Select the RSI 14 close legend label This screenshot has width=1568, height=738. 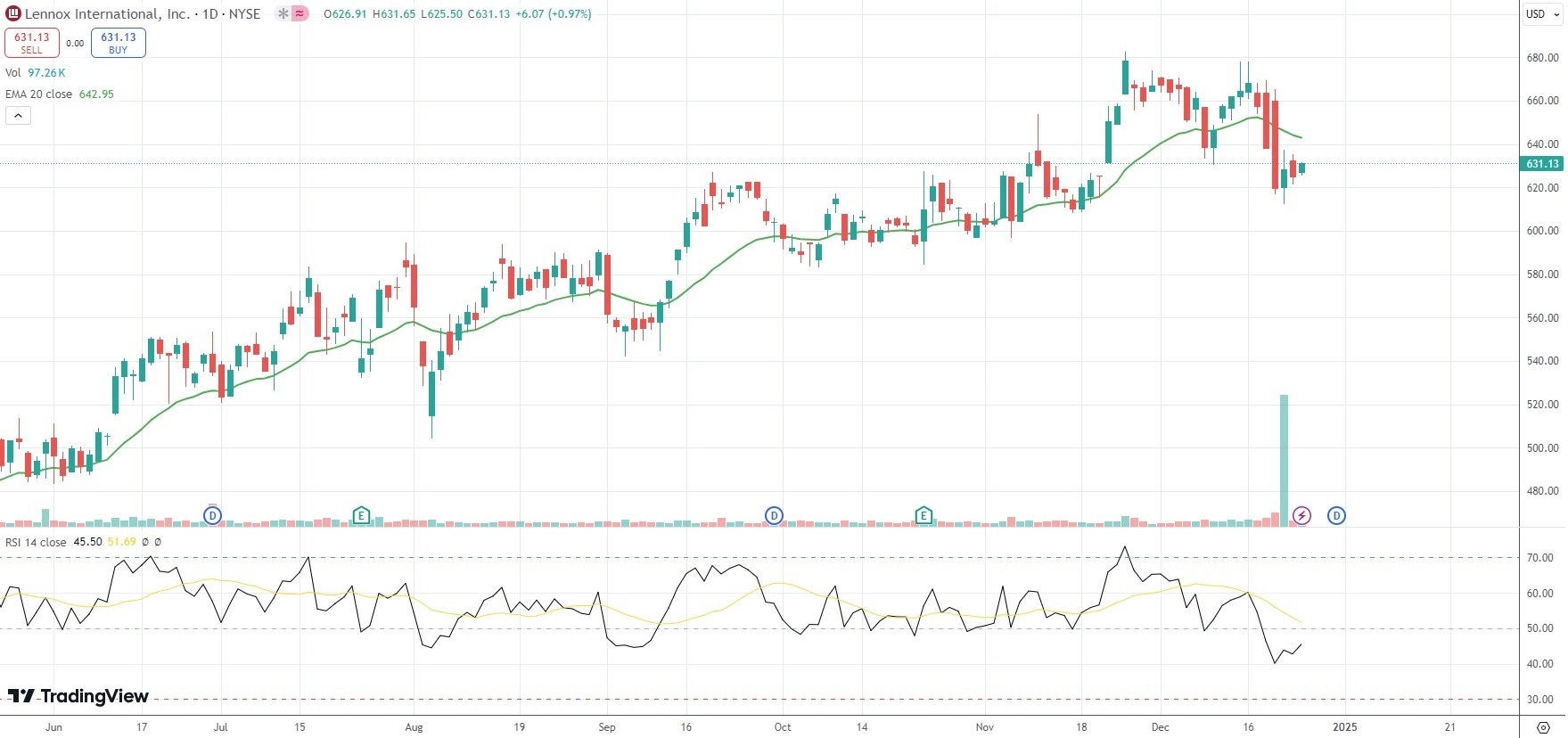(x=36, y=542)
